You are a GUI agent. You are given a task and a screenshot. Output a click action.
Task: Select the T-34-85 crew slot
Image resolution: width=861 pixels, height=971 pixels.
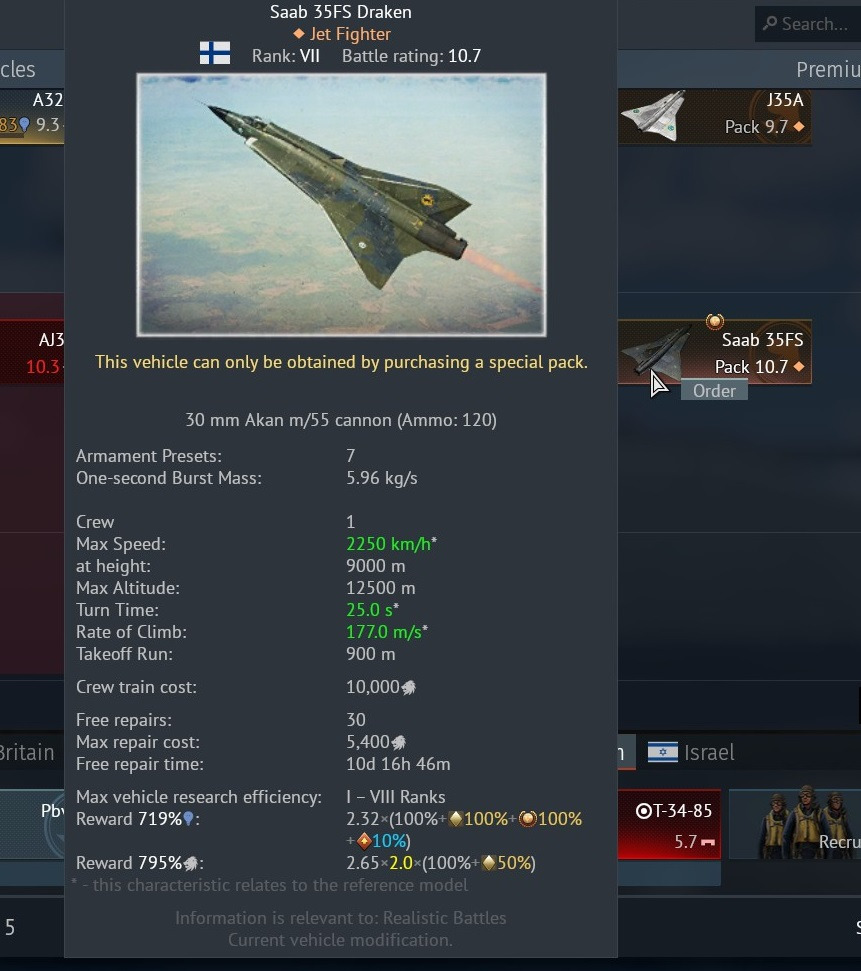click(x=669, y=824)
